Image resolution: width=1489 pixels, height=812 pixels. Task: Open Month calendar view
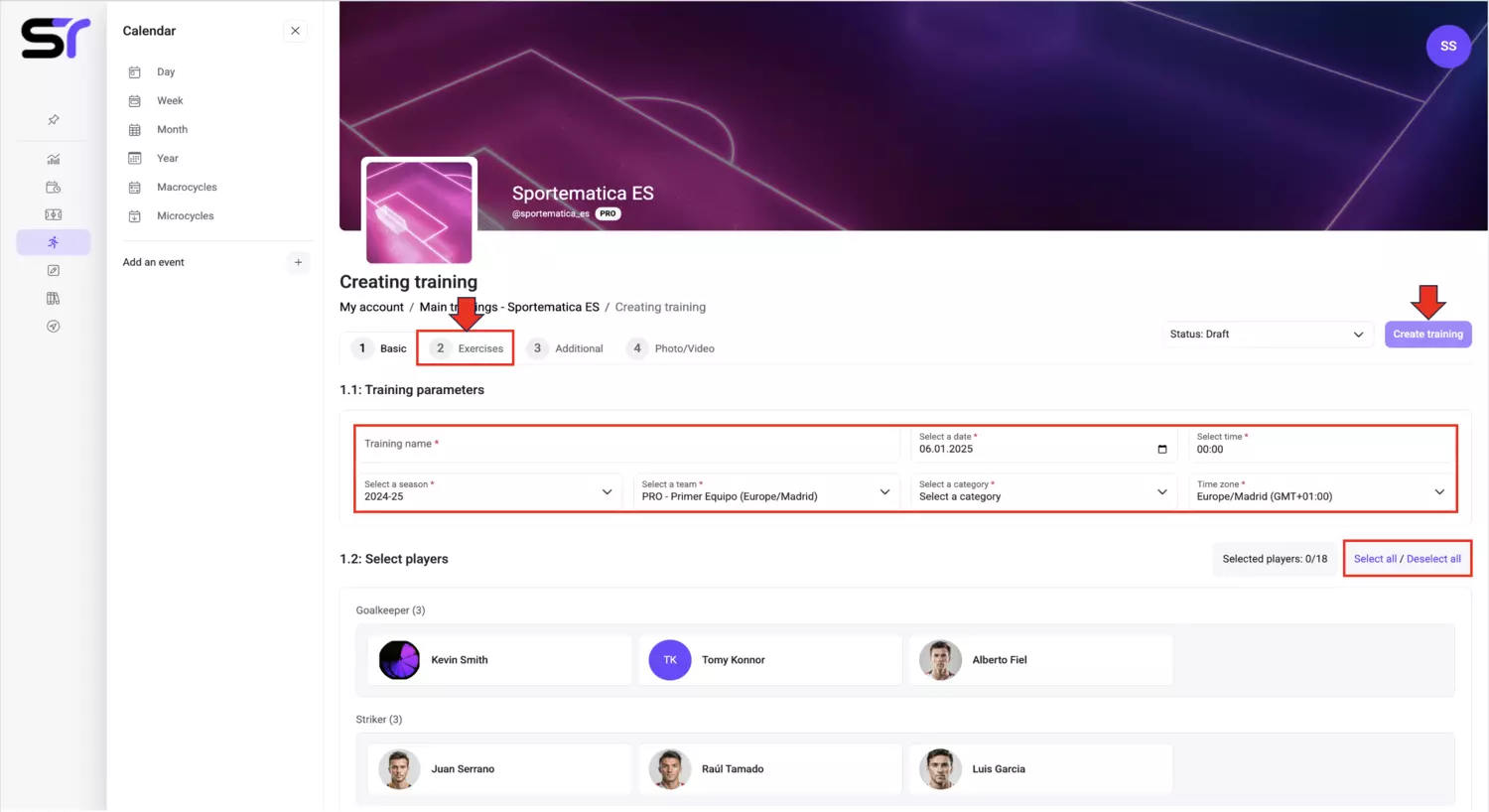[x=172, y=129]
